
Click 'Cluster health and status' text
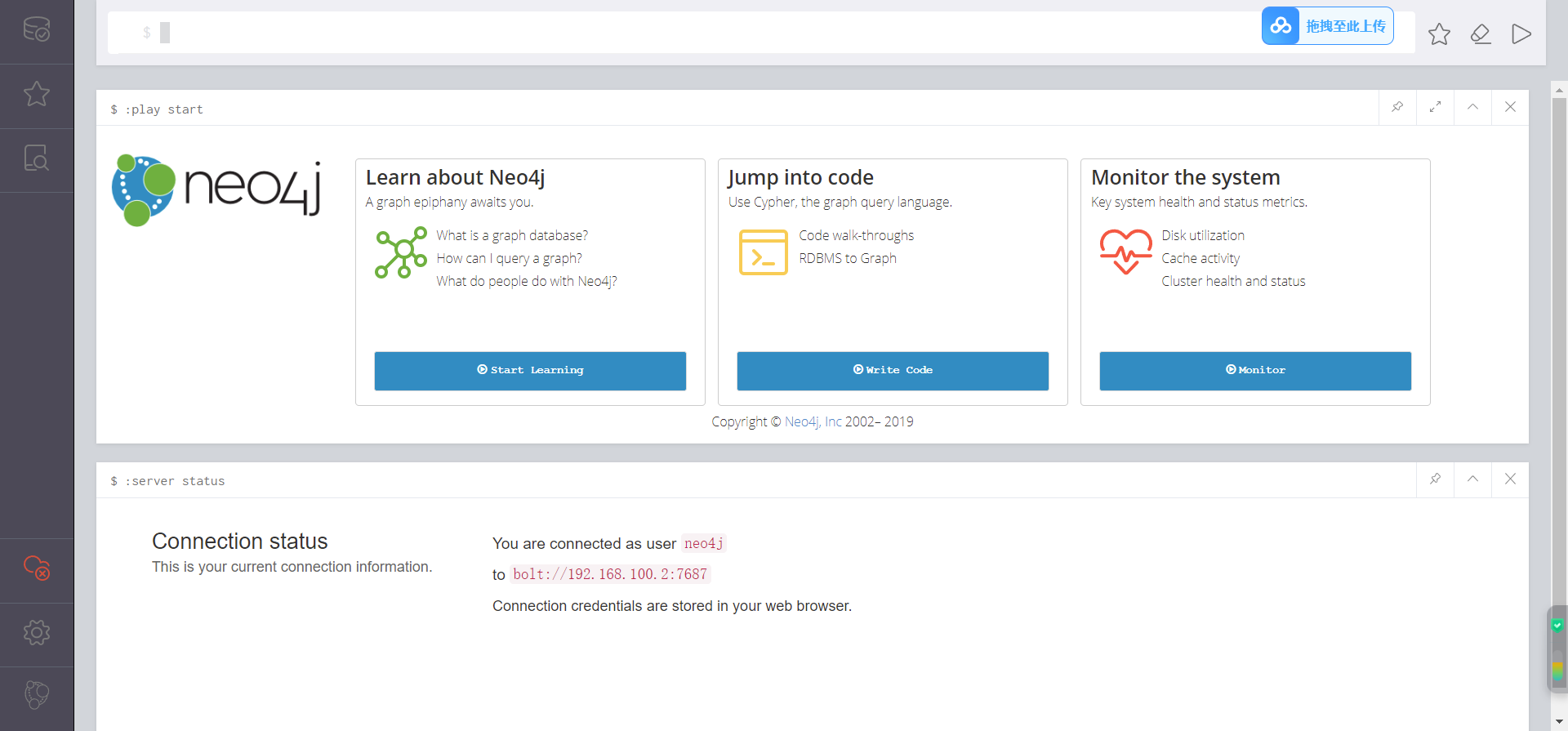pos(1233,281)
